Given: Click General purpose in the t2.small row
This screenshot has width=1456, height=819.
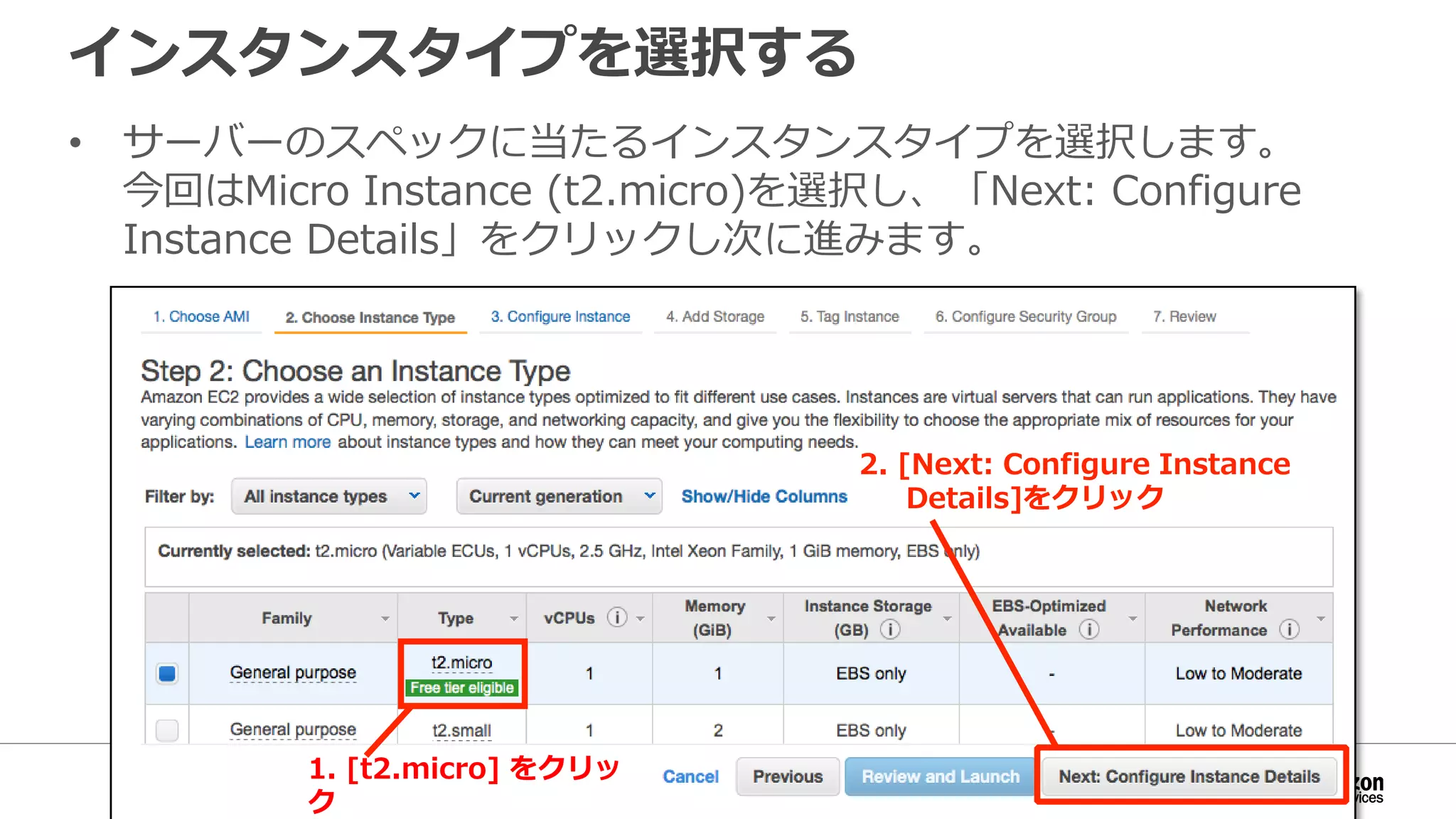Looking at the screenshot, I should (293, 729).
